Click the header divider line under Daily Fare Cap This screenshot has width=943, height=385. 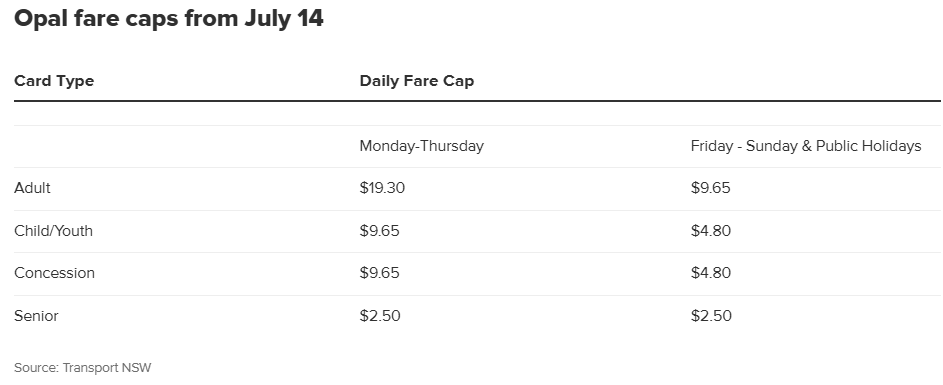click(478, 101)
